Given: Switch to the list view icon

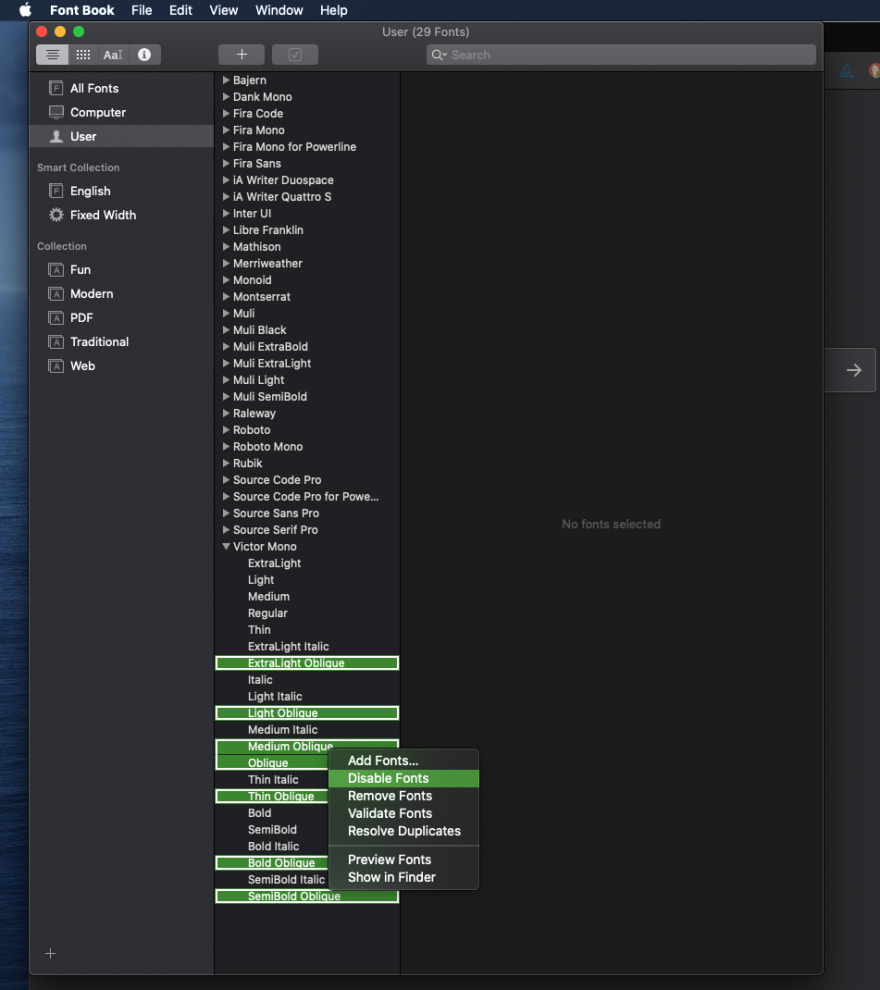Looking at the screenshot, I should 52,55.
